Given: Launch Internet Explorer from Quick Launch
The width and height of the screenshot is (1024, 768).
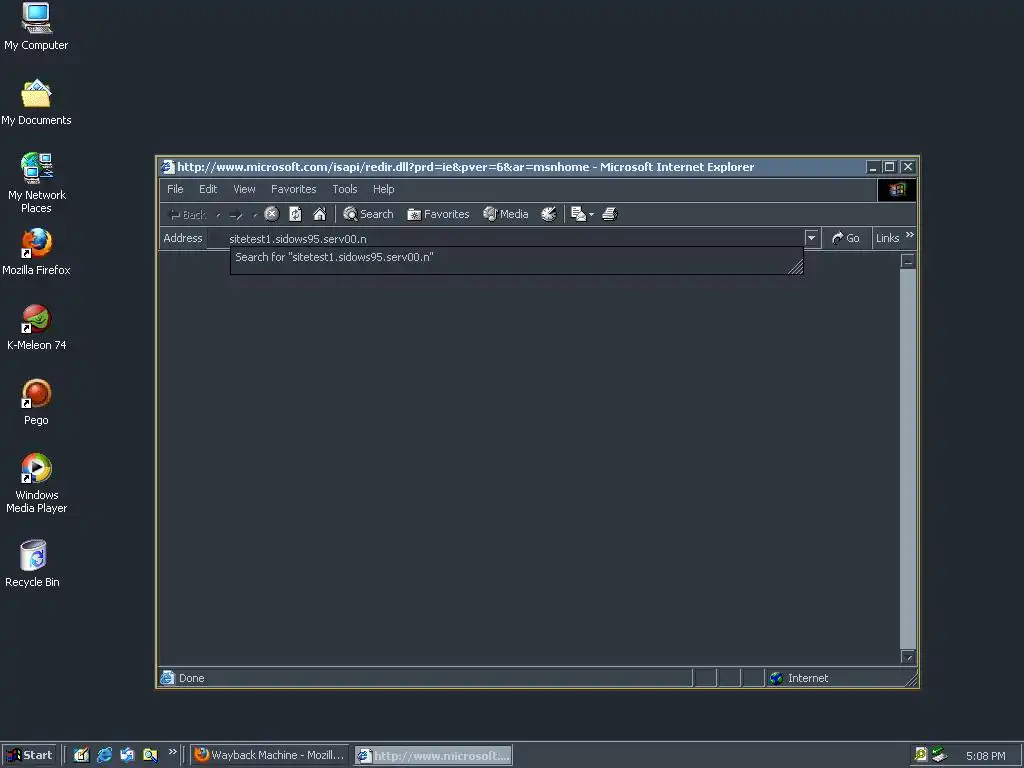Looking at the screenshot, I should [104, 755].
